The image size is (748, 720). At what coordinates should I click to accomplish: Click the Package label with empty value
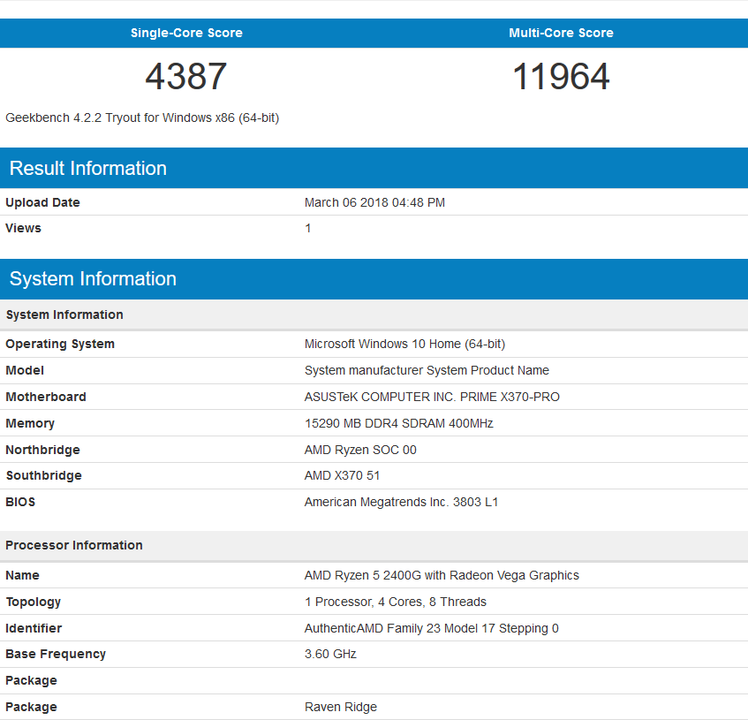[31, 681]
